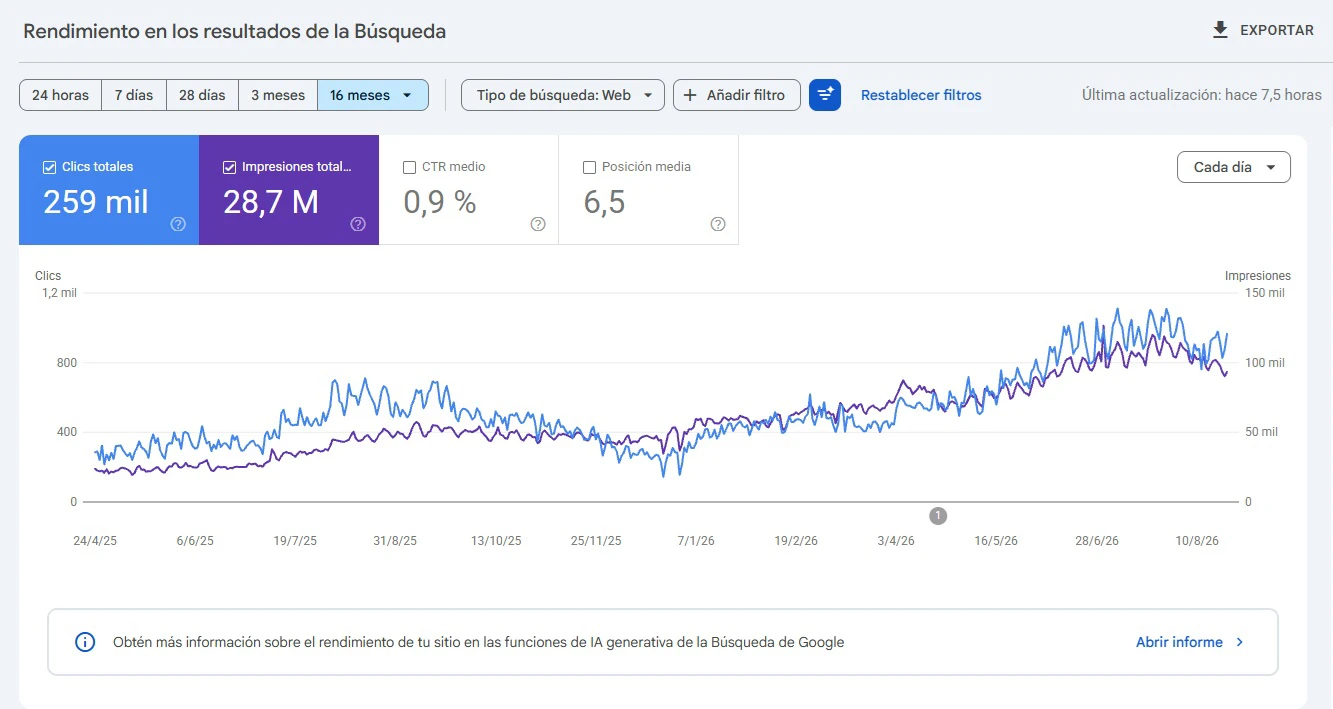The height and width of the screenshot is (709, 1333).
Task: Click the 1,2 mil axis label
Action: click(x=59, y=293)
